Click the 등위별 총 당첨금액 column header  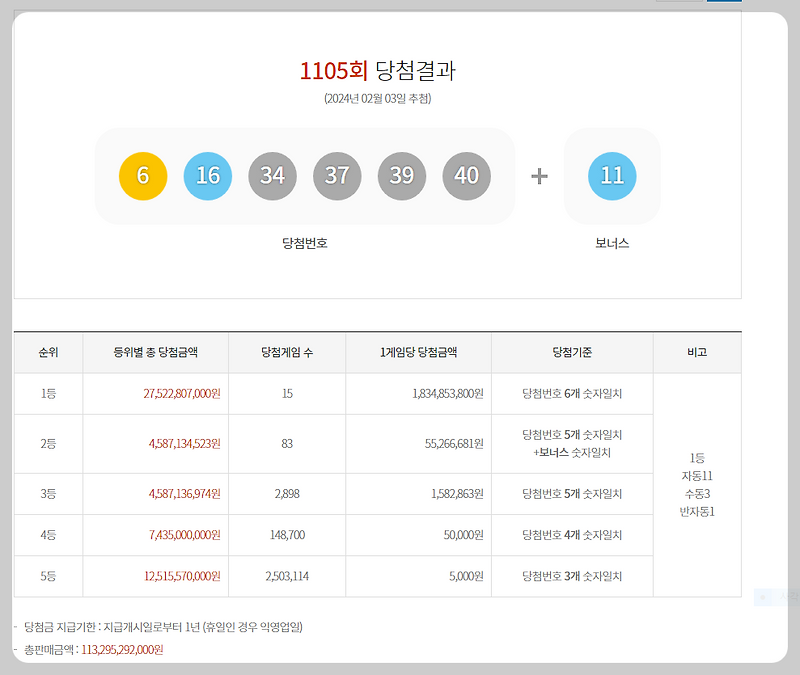coord(156,353)
